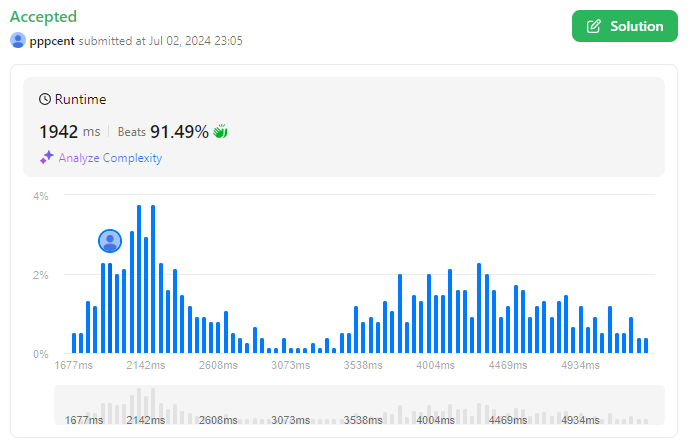Click the pppcent username link
The height and width of the screenshot is (445, 698).
(x=52, y=41)
